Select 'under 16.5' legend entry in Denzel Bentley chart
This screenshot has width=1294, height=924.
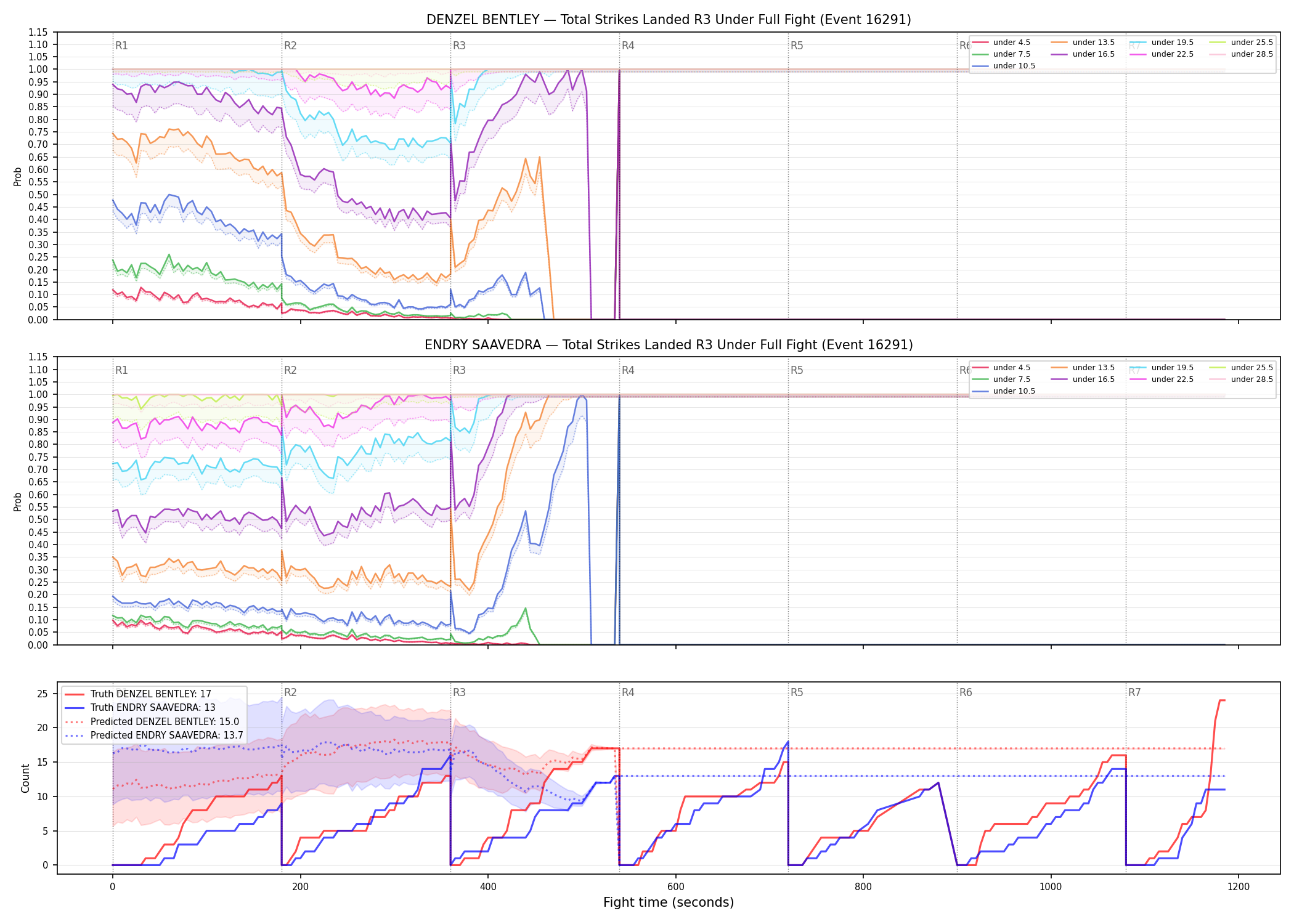click(1083, 54)
